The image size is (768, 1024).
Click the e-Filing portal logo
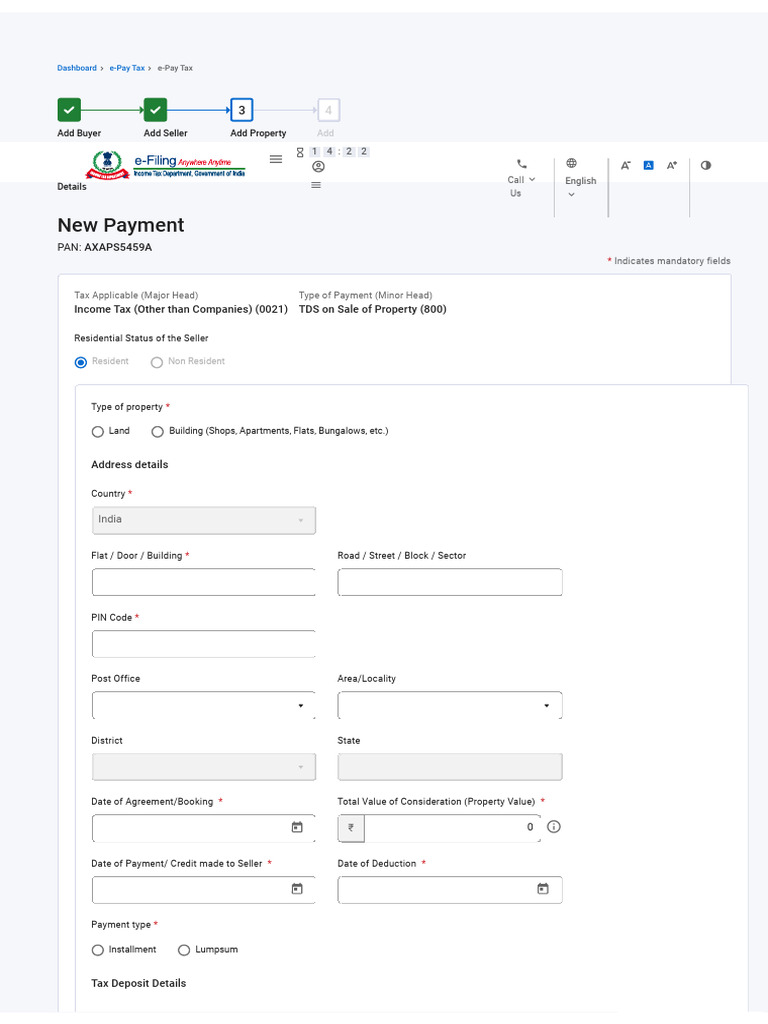[168, 165]
